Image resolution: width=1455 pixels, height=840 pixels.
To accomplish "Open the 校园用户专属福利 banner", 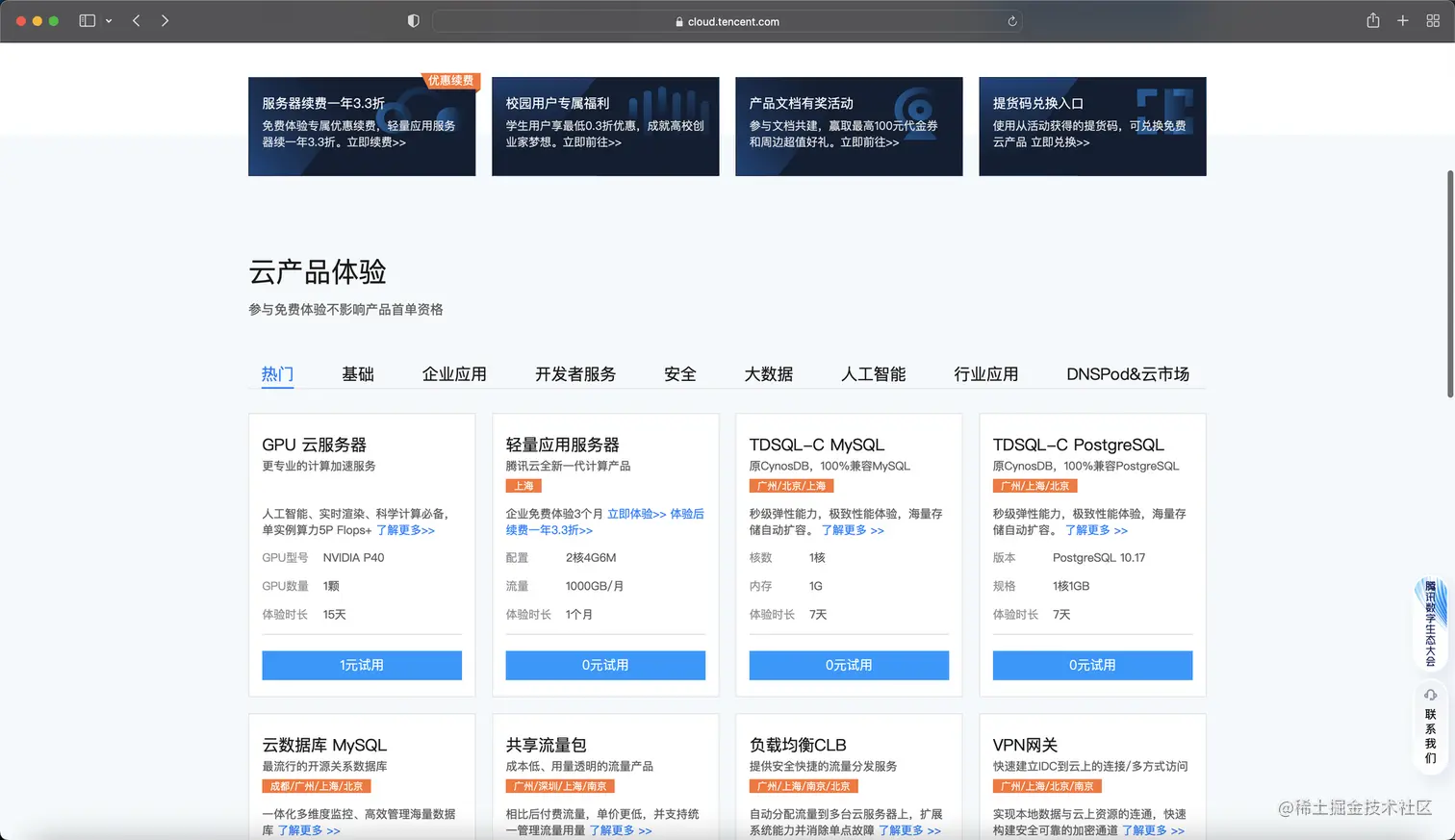I will pyautogui.click(x=605, y=126).
